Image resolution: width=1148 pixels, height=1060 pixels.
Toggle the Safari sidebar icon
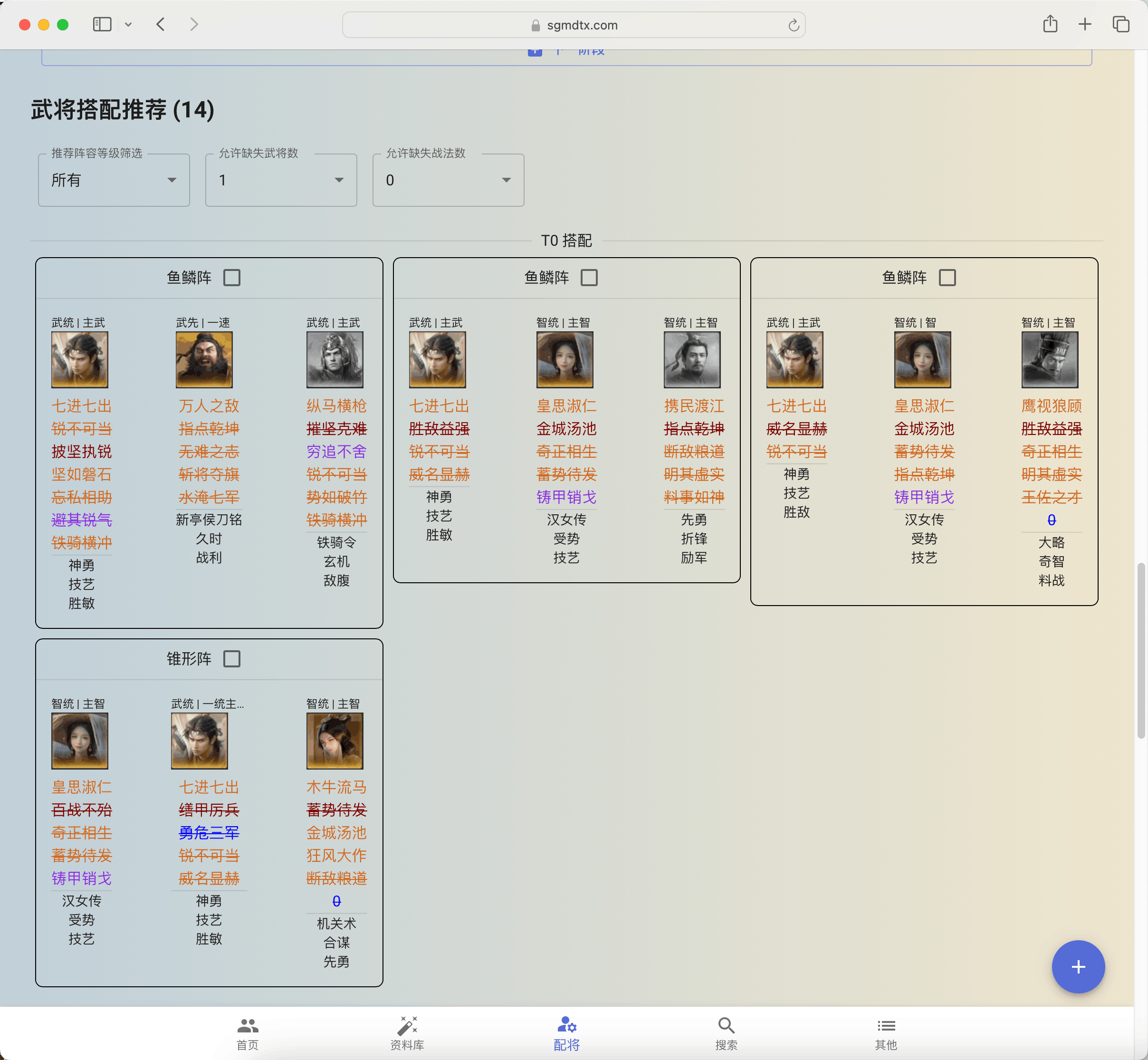(x=102, y=24)
